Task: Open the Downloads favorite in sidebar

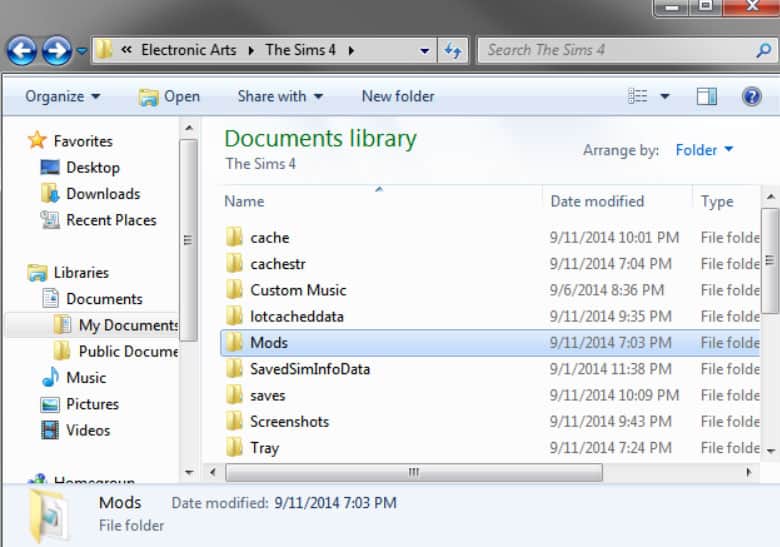Action: [102, 194]
